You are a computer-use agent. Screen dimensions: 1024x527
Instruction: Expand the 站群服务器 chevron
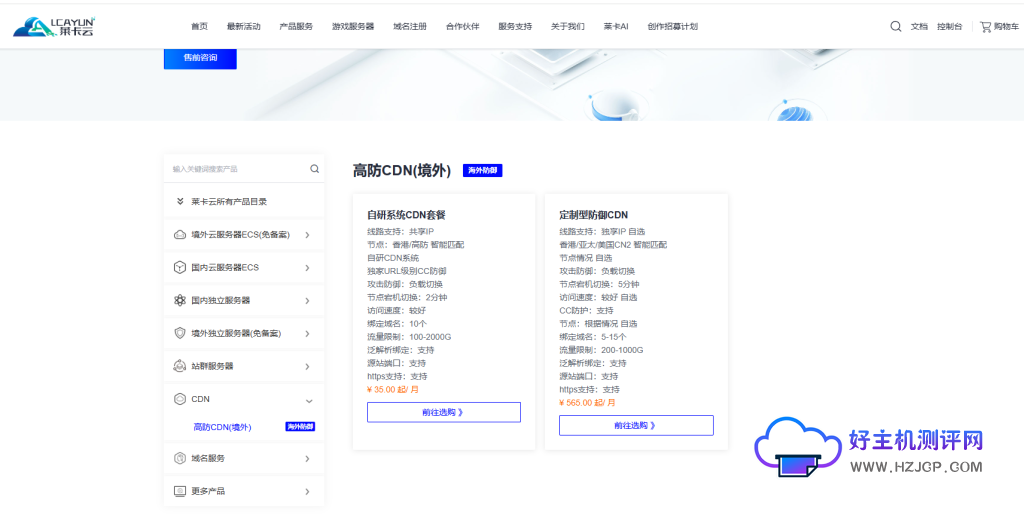308,367
